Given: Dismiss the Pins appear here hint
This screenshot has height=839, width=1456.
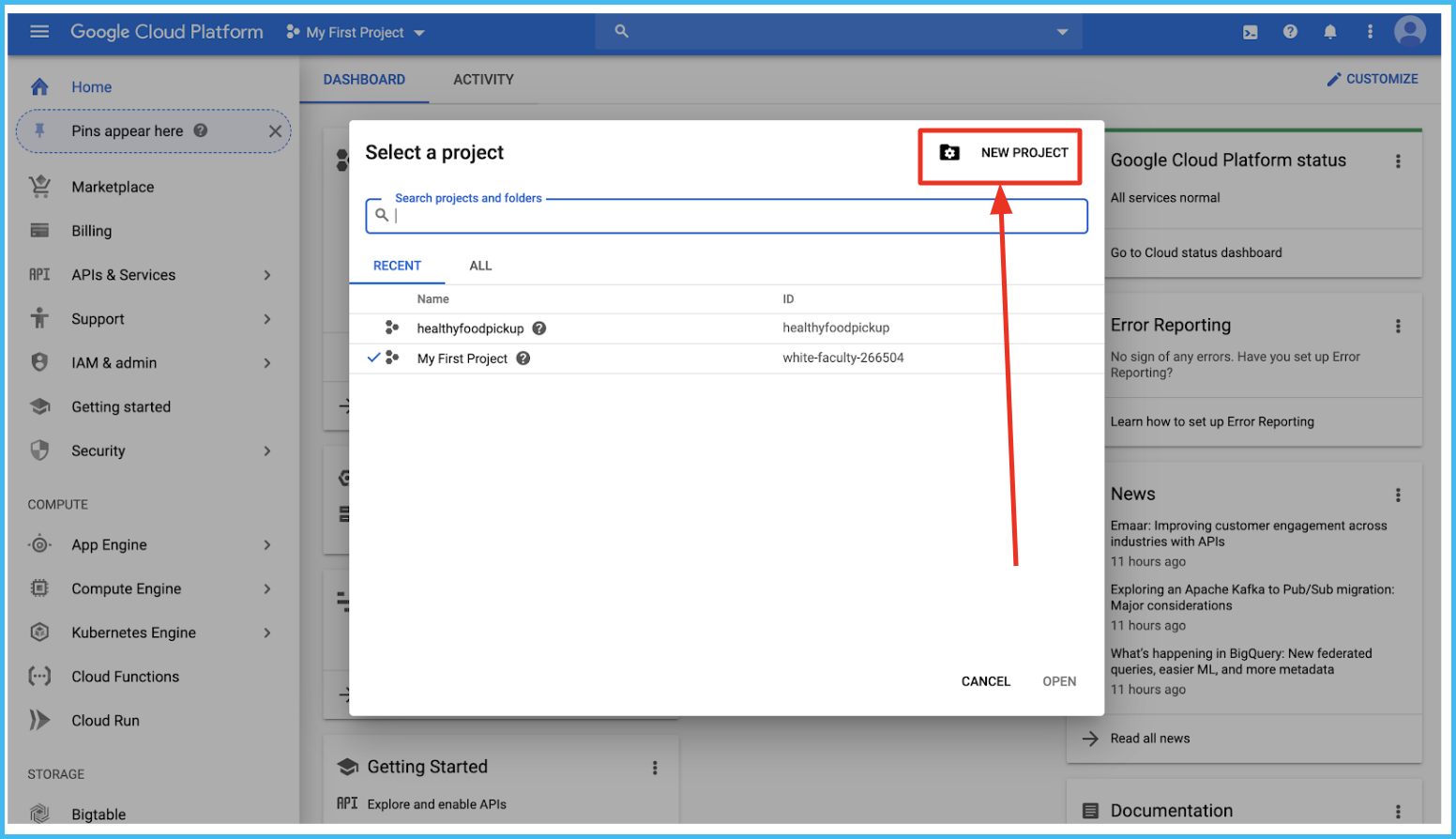Looking at the screenshot, I should click(x=275, y=131).
